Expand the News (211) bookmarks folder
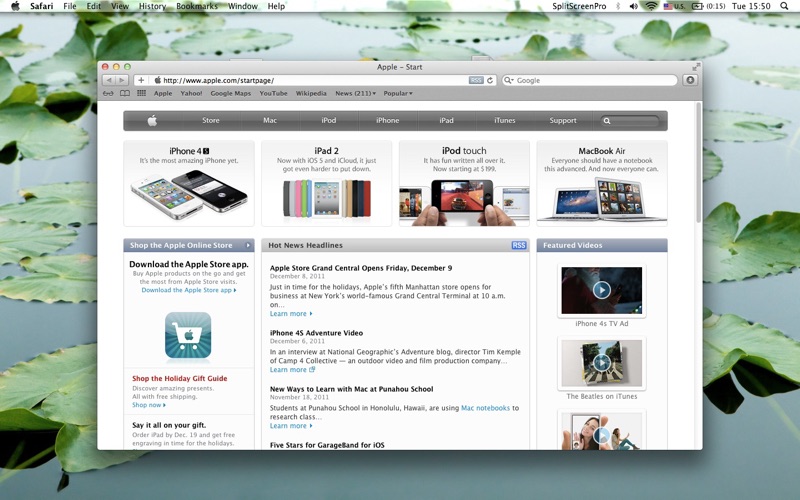This screenshot has width=800, height=500. click(x=355, y=93)
